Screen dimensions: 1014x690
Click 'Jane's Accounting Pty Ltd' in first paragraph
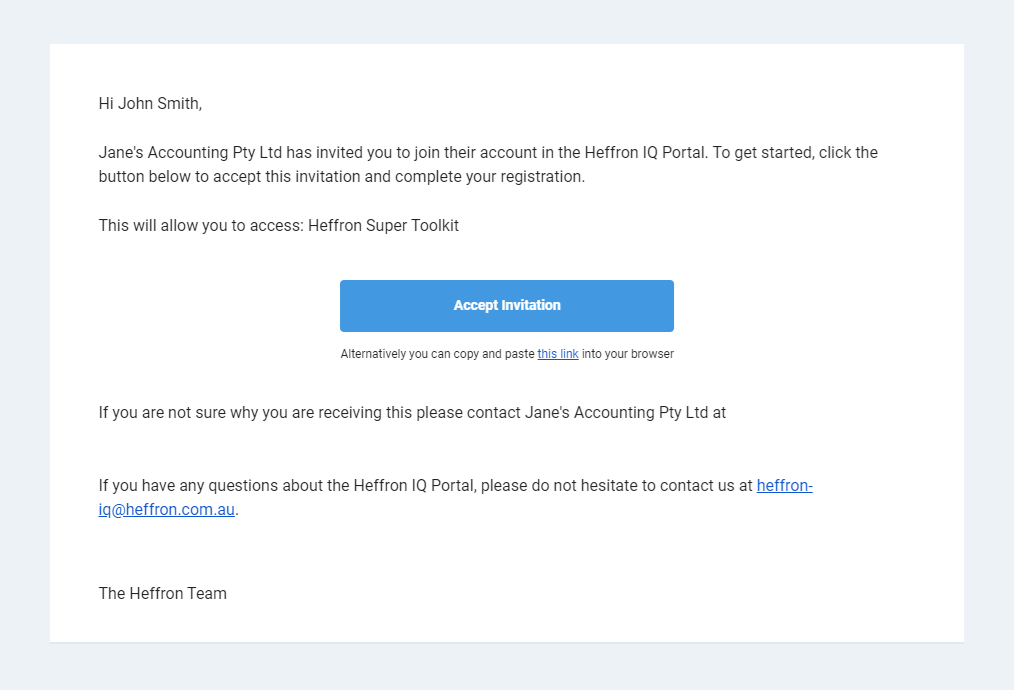[190, 153]
